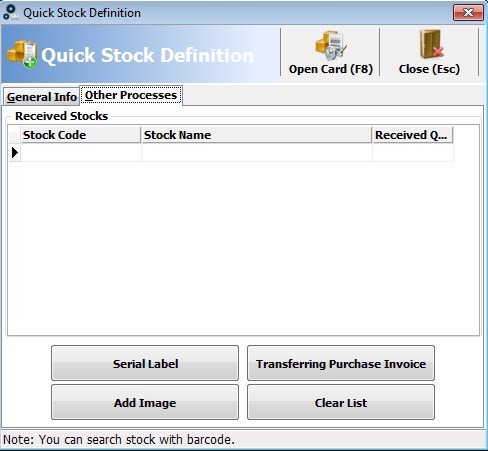Click the Open Card boxes icon
This screenshot has height=451, width=488.
pyautogui.click(x=331, y=46)
